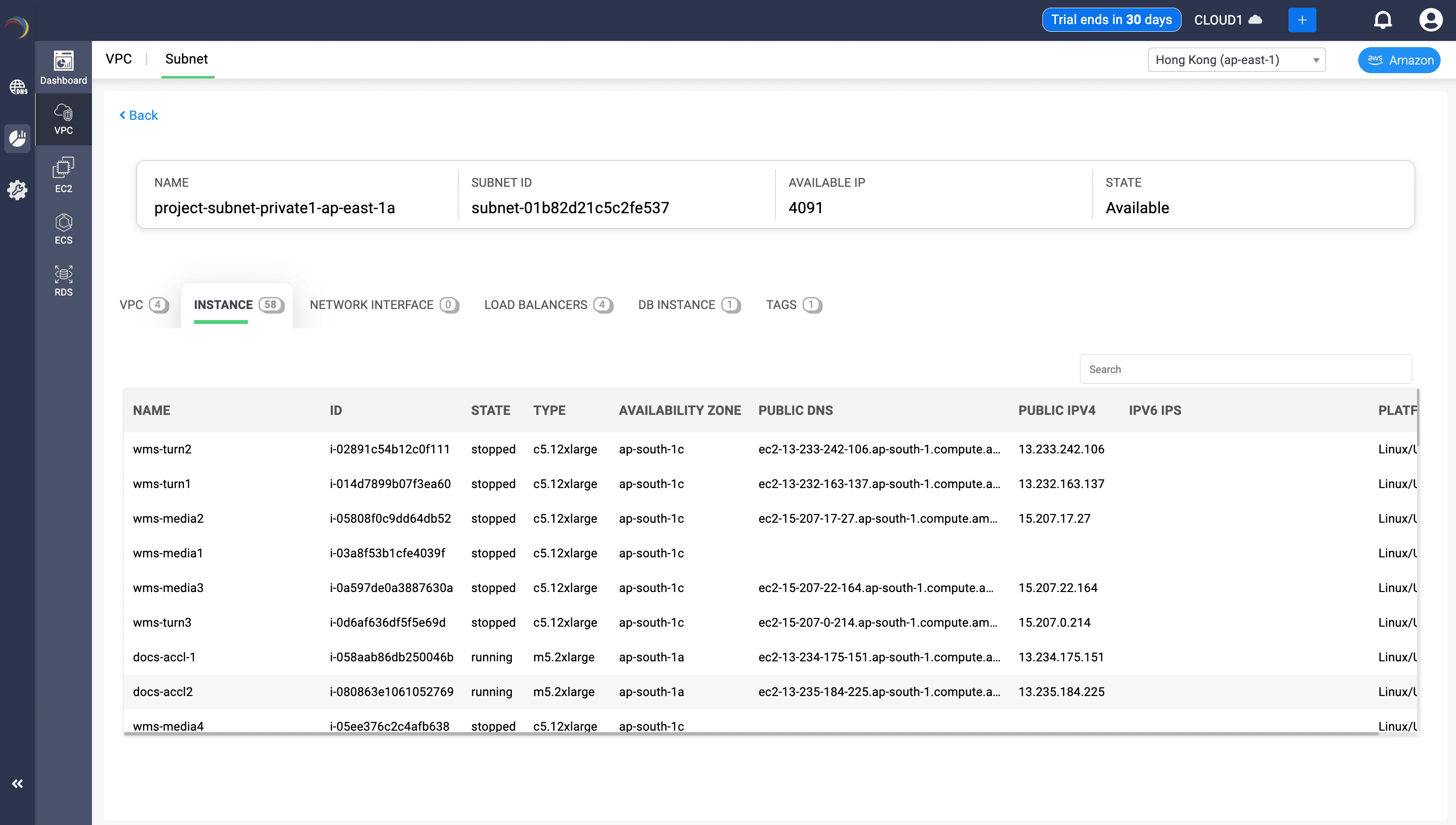Click the Amazon provider button
1456x825 pixels.
[1398, 60]
